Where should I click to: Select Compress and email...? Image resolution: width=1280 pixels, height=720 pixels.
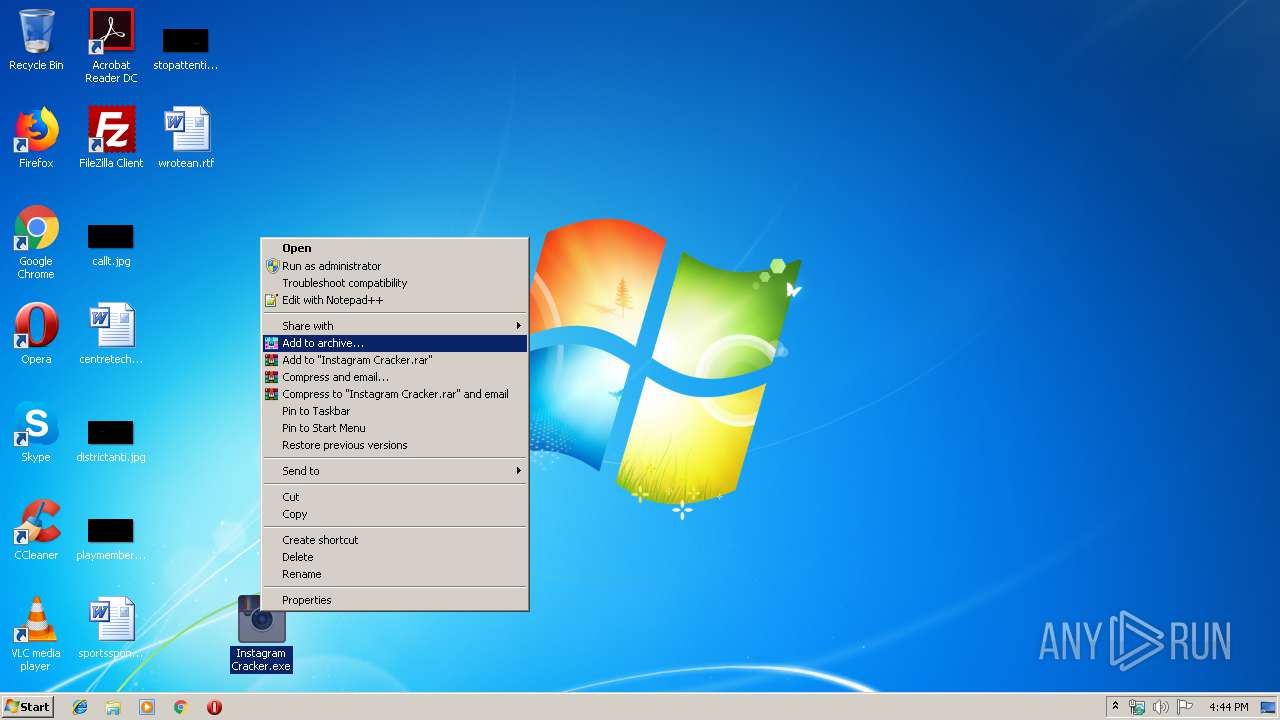pos(395,377)
